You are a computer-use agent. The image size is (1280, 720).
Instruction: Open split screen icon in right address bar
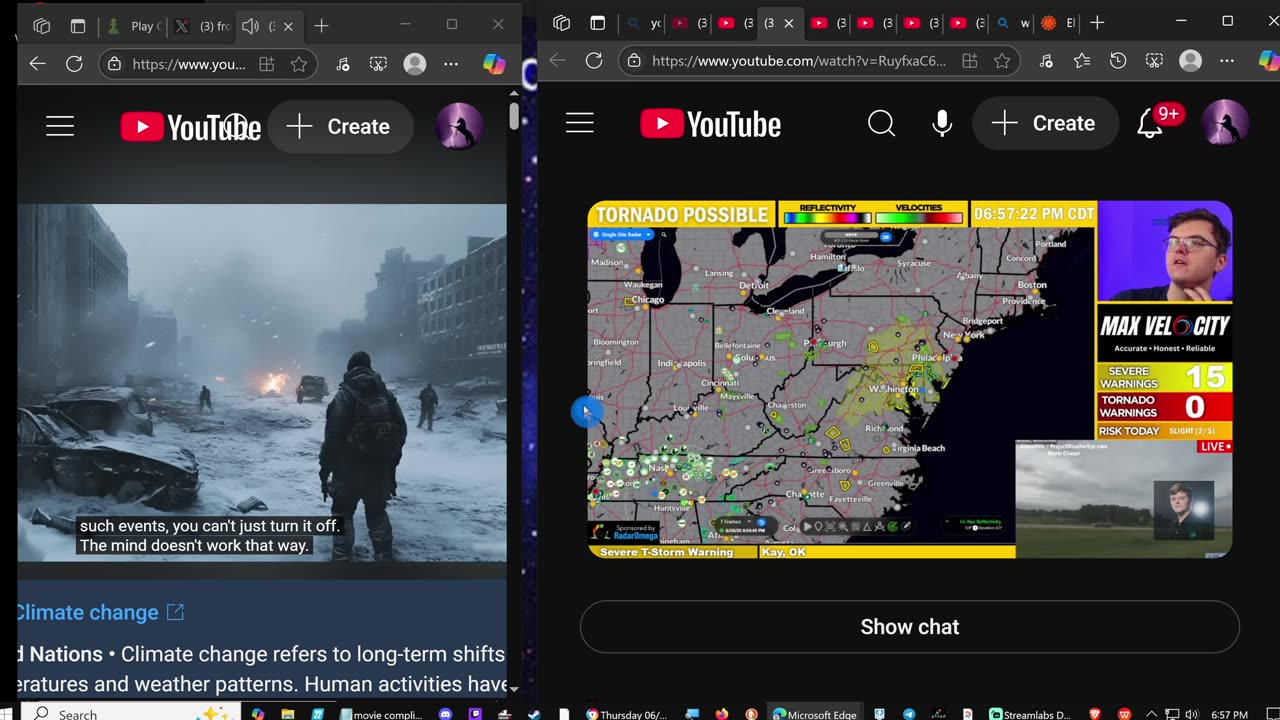tap(969, 61)
